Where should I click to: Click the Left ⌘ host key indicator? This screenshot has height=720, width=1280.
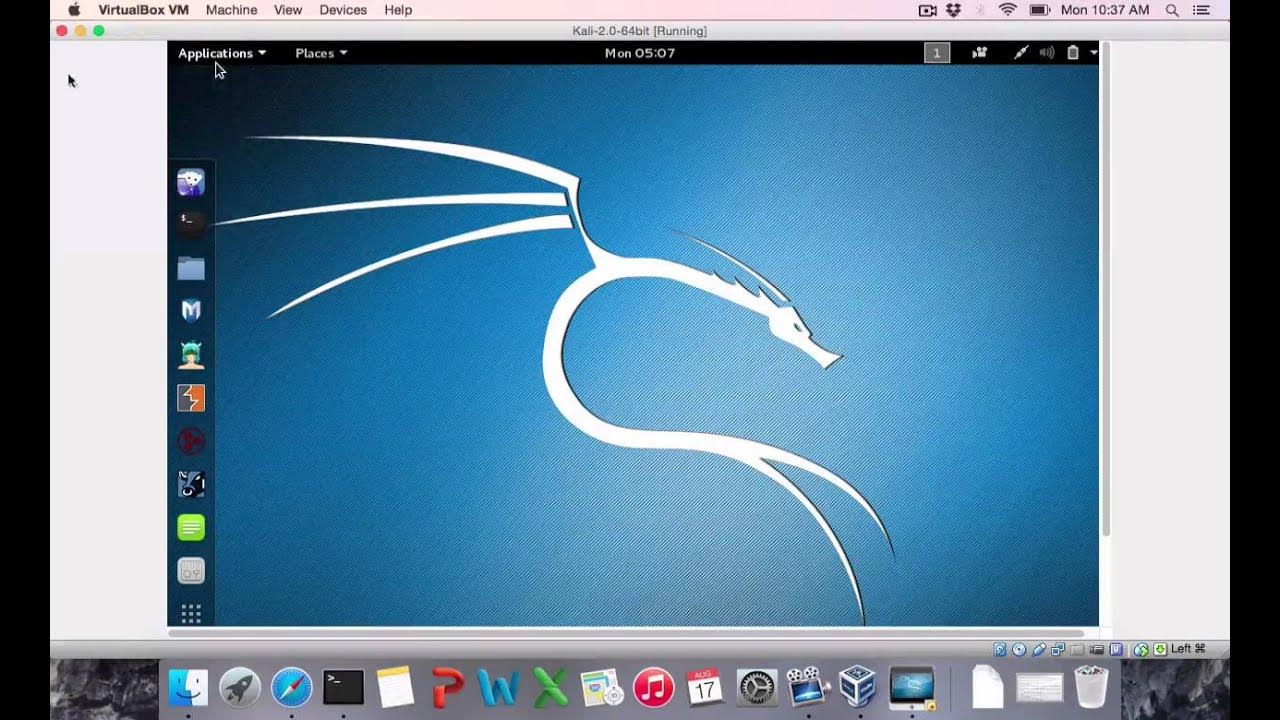[1188, 649]
